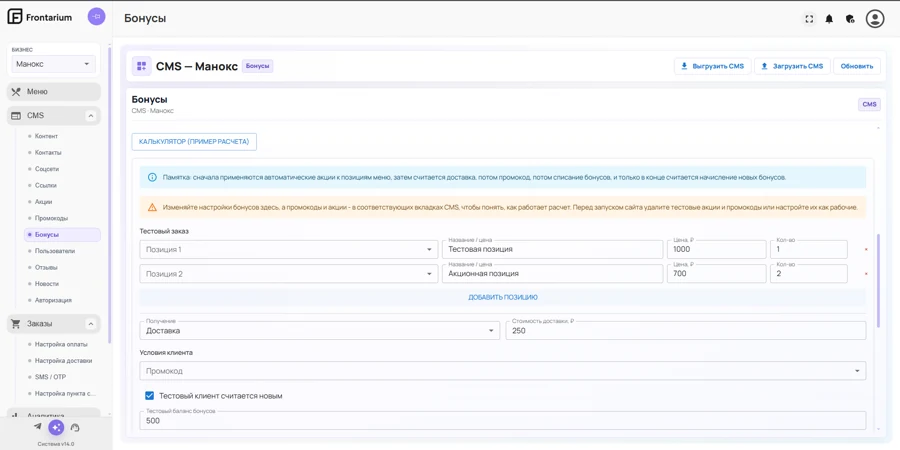This screenshot has width=900, height=450.
Task: Click the sidebar vertical scrollbar
Action: tap(109, 195)
